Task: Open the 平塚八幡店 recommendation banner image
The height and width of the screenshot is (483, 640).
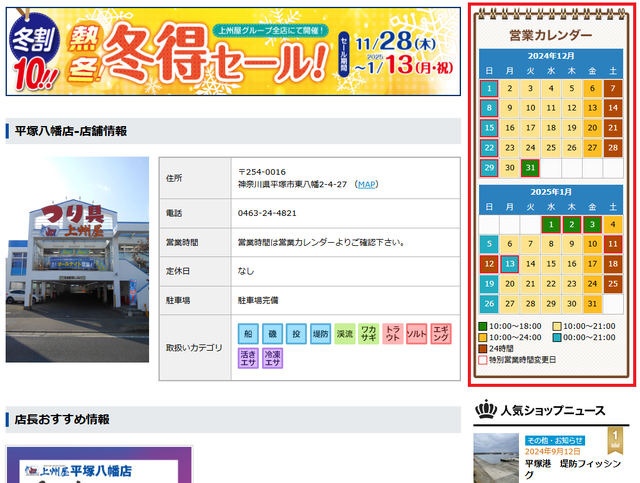Action: click(99, 465)
